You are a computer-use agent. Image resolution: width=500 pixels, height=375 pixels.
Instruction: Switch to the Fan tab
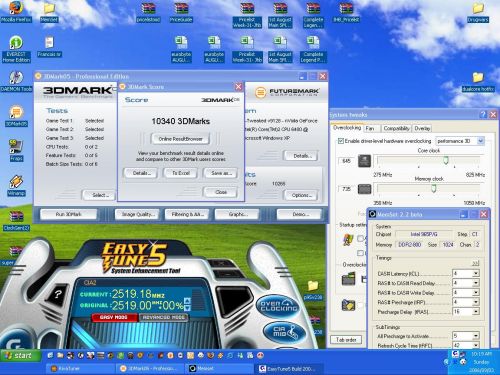coord(371,128)
